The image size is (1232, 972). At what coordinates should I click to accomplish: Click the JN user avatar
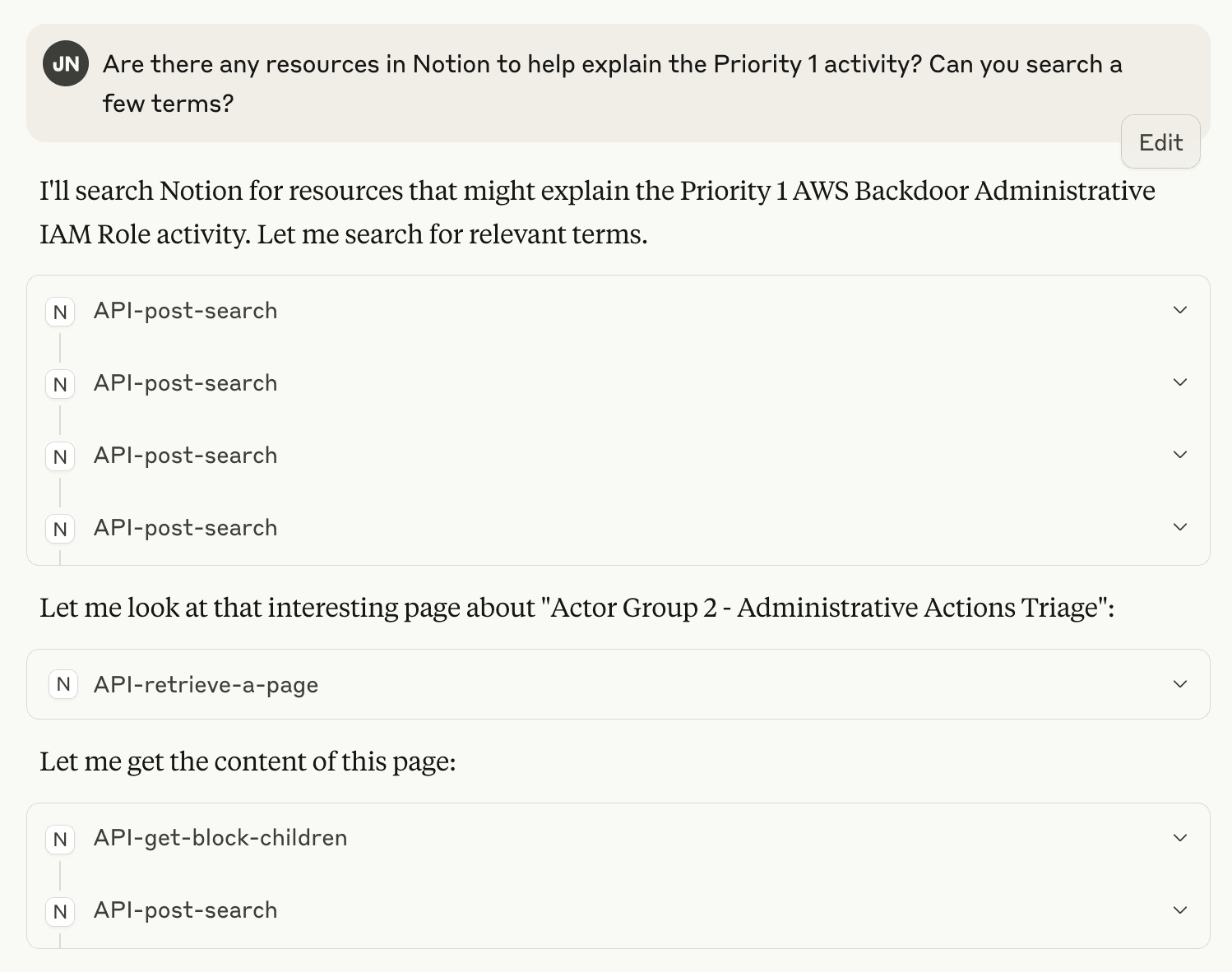[66, 63]
